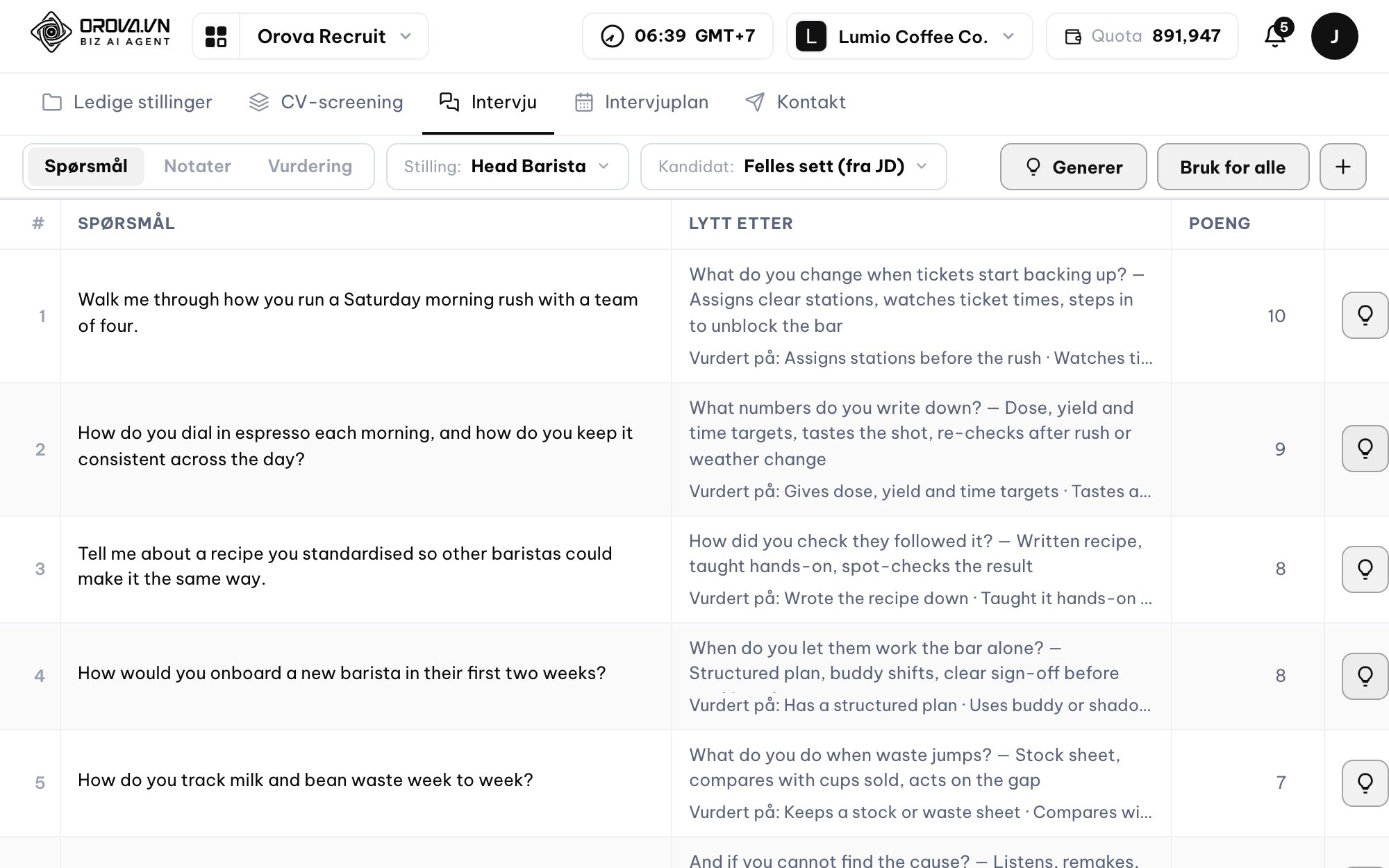Click lightbulb icon for question 1
The image size is (1389, 868).
point(1365,315)
